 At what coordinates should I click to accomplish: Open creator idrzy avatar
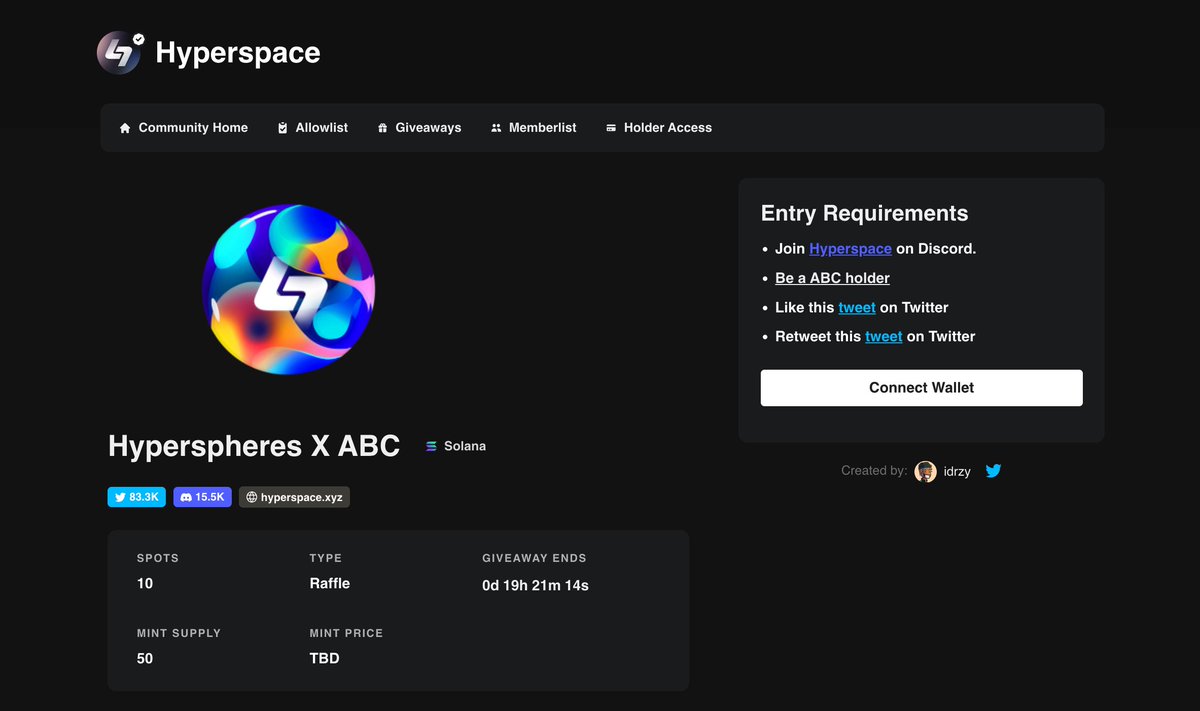925,471
